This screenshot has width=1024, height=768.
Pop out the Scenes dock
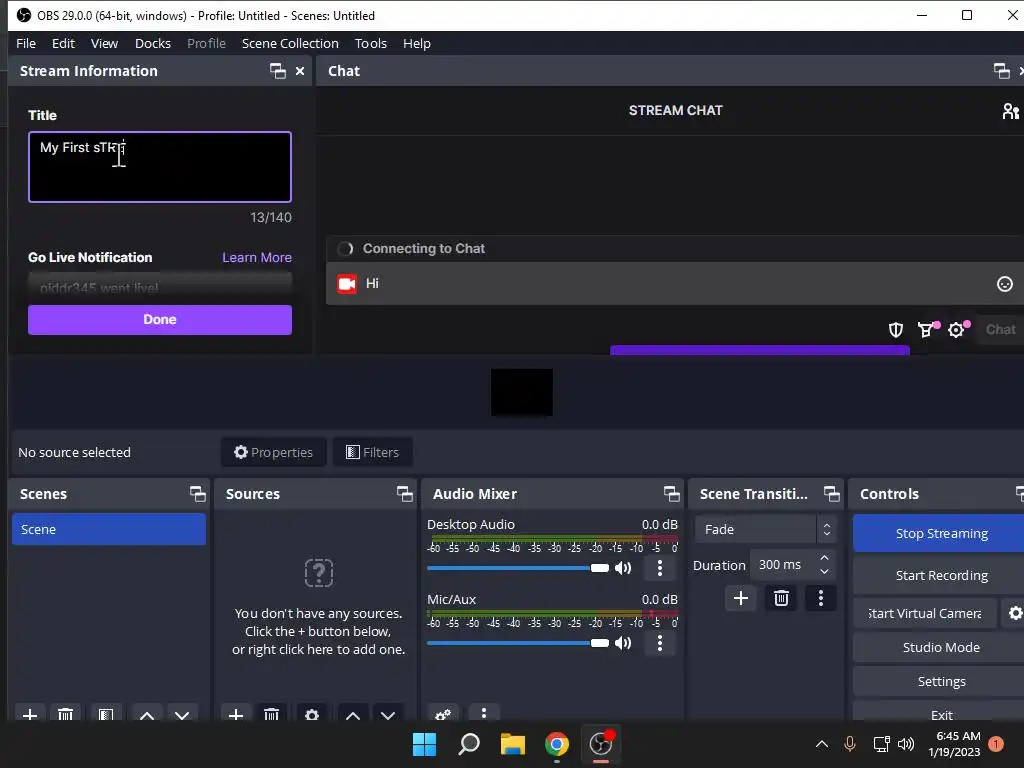coord(197,494)
